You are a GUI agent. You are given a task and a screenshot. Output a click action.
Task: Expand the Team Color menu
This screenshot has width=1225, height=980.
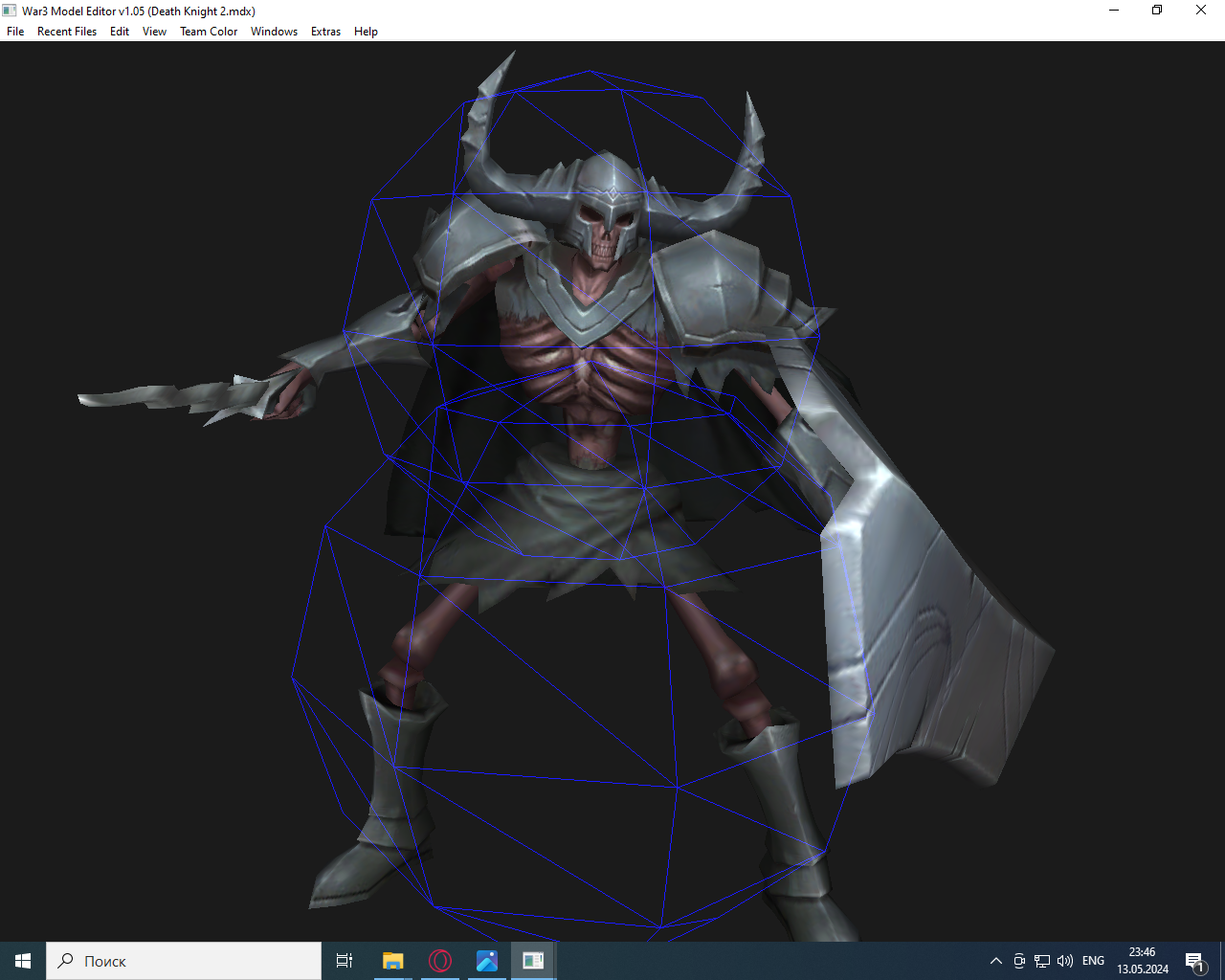[x=209, y=32]
